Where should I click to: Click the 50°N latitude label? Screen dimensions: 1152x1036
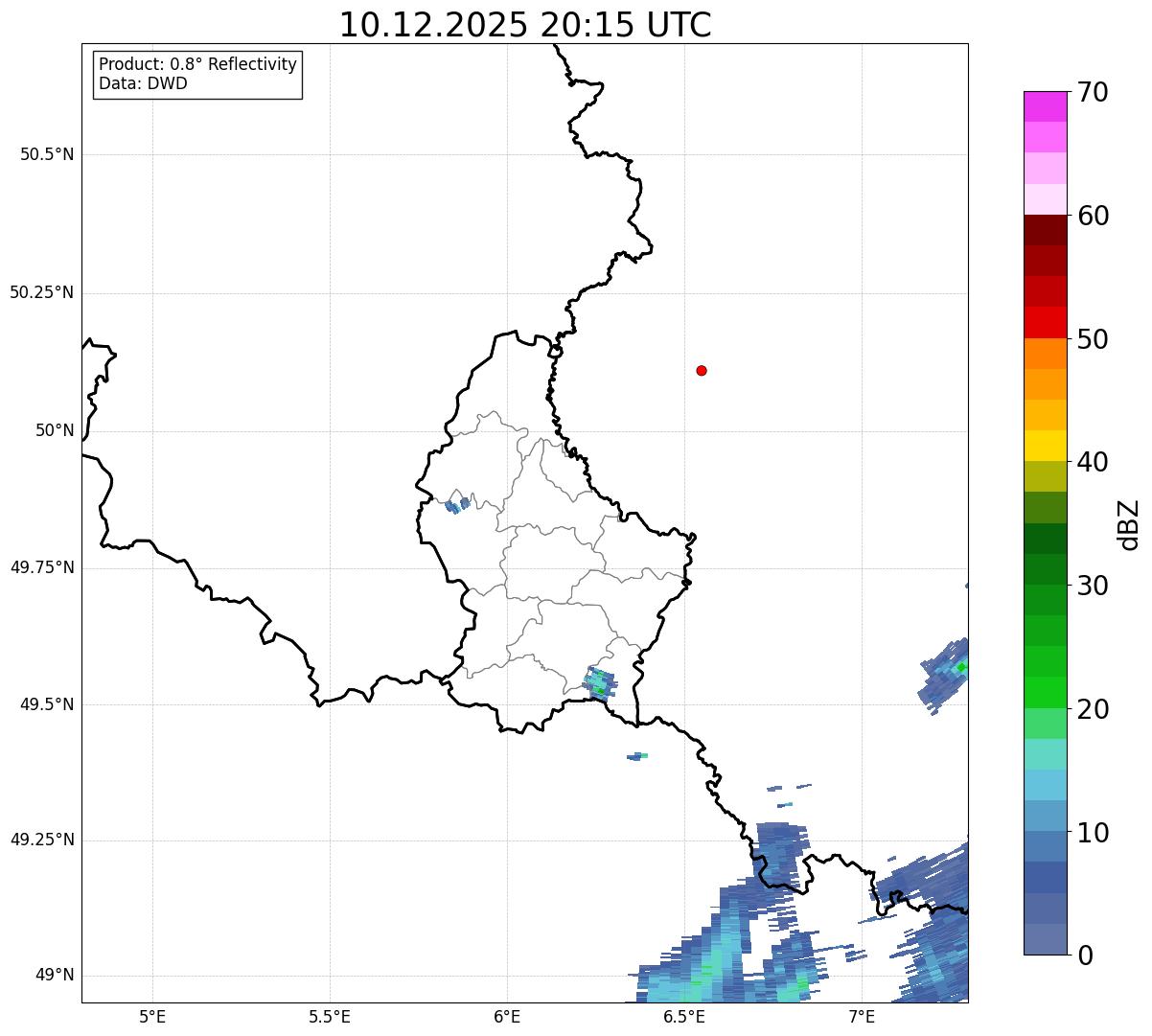pos(55,430)
